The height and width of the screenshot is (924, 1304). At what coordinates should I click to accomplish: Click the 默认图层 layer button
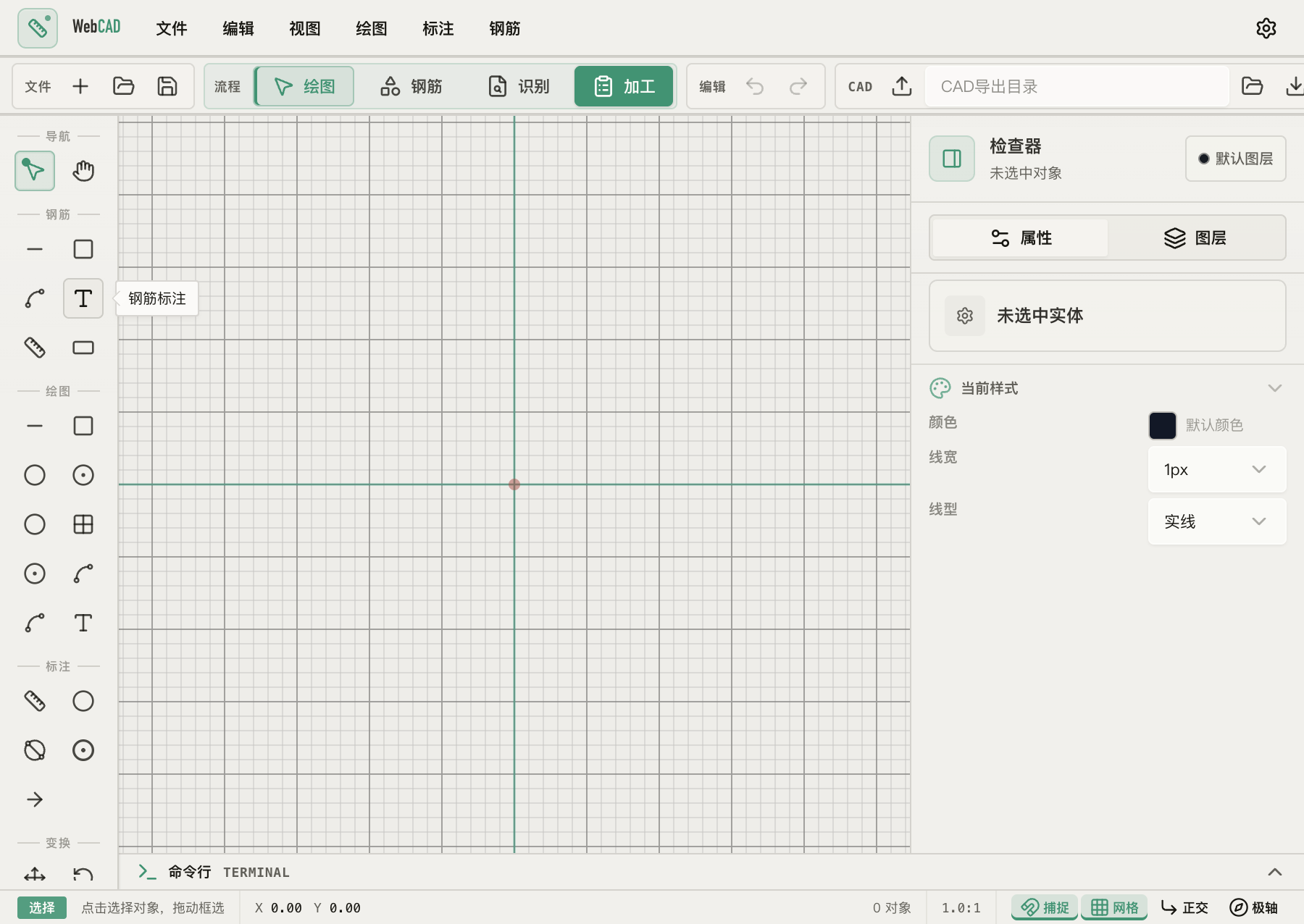(1235, 159)
